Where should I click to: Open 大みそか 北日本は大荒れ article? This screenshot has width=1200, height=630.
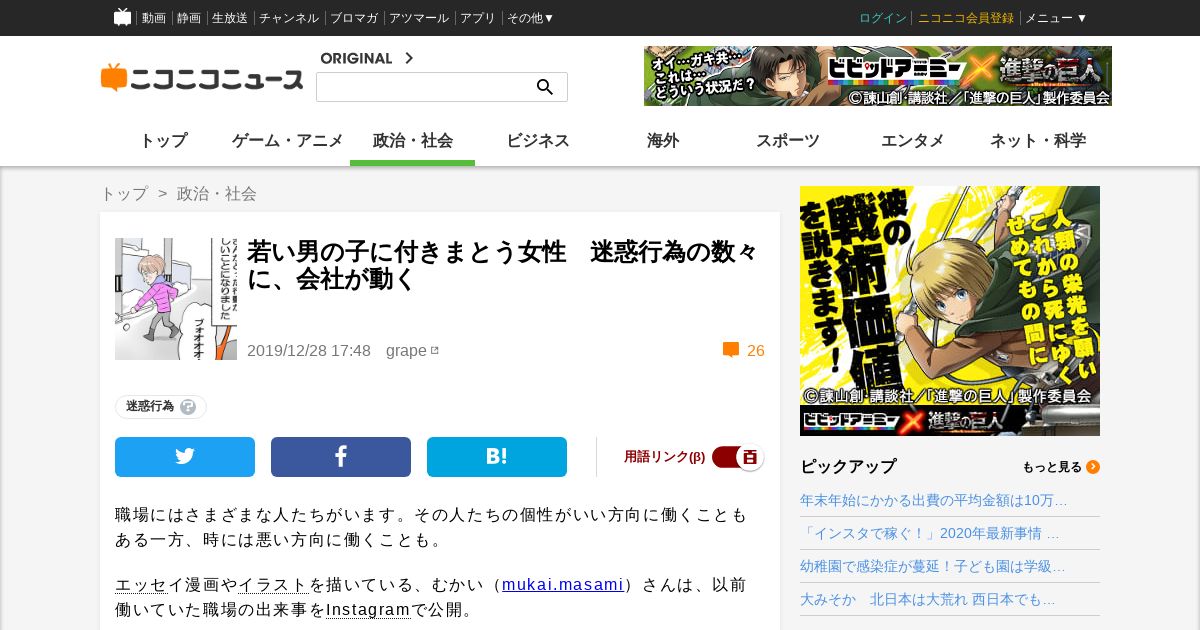(x=927, y=599)
